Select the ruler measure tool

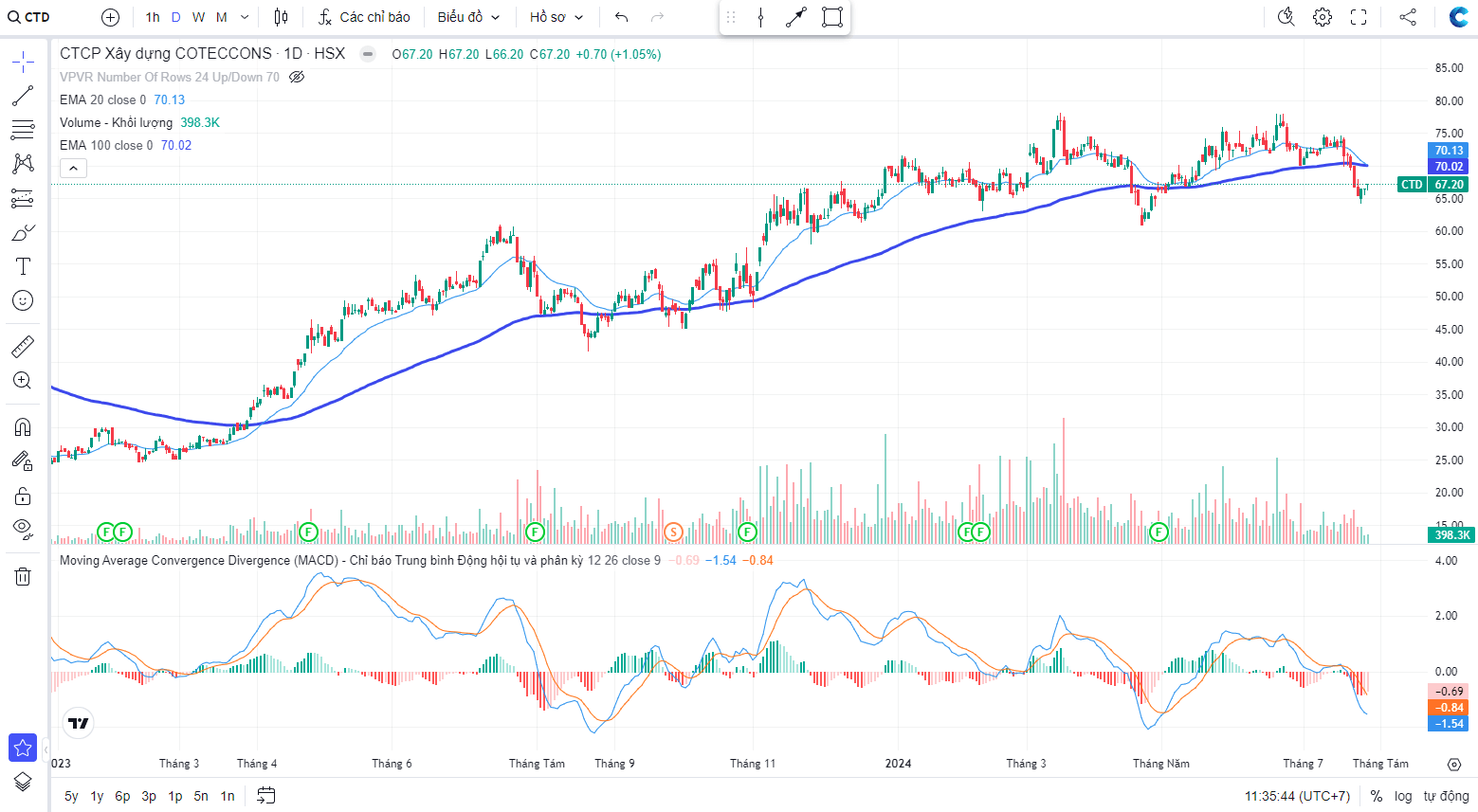(23, 347)
